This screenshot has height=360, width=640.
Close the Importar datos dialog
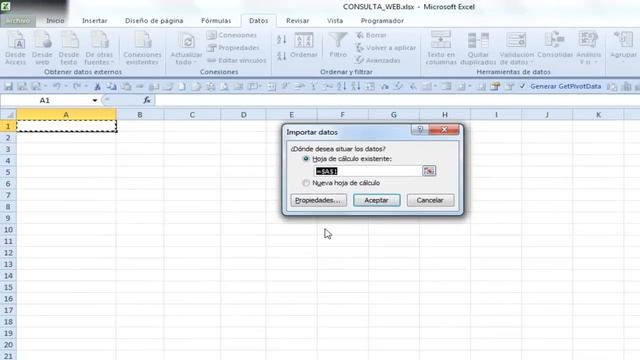pyautogui.click(x=444, y=130)
